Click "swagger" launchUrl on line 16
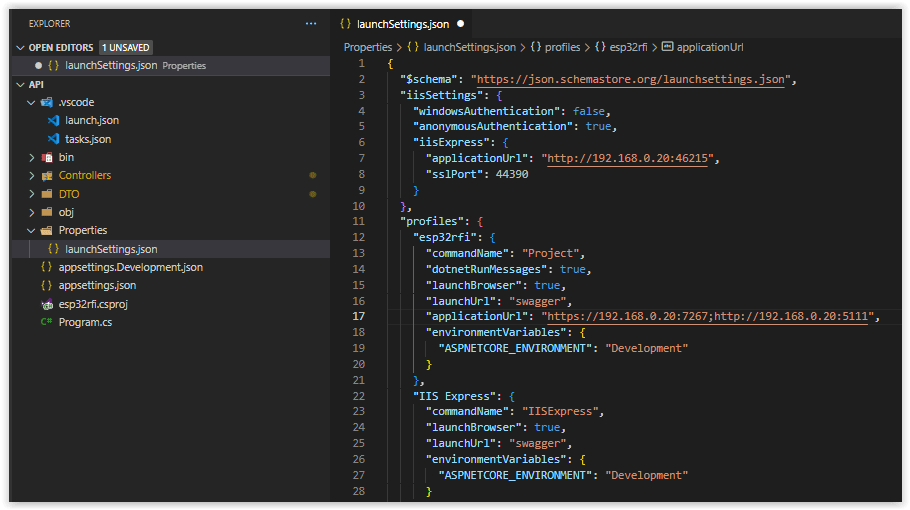This screenshot has width=910, height=510. [537, 301]
